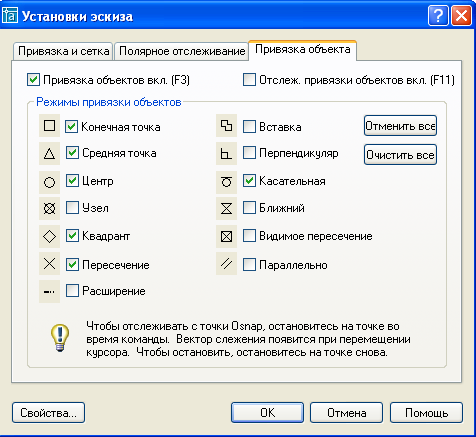The width and height of the screenshot is (476, 437).
Task: Click the Очистить все button
Action: [x=400, y=155]
